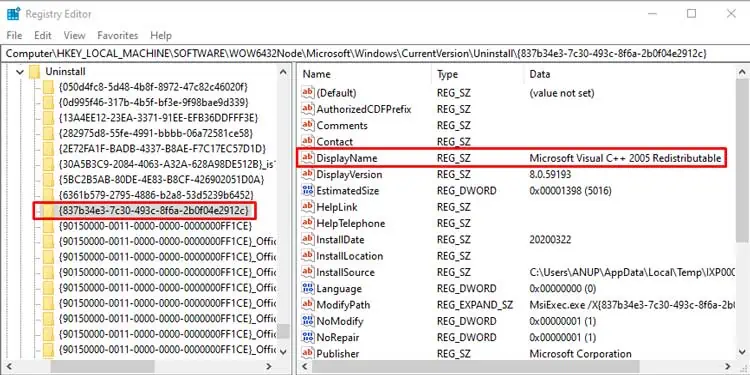
Task: Select the Language DWORD icon
Action: click(308, 288)
